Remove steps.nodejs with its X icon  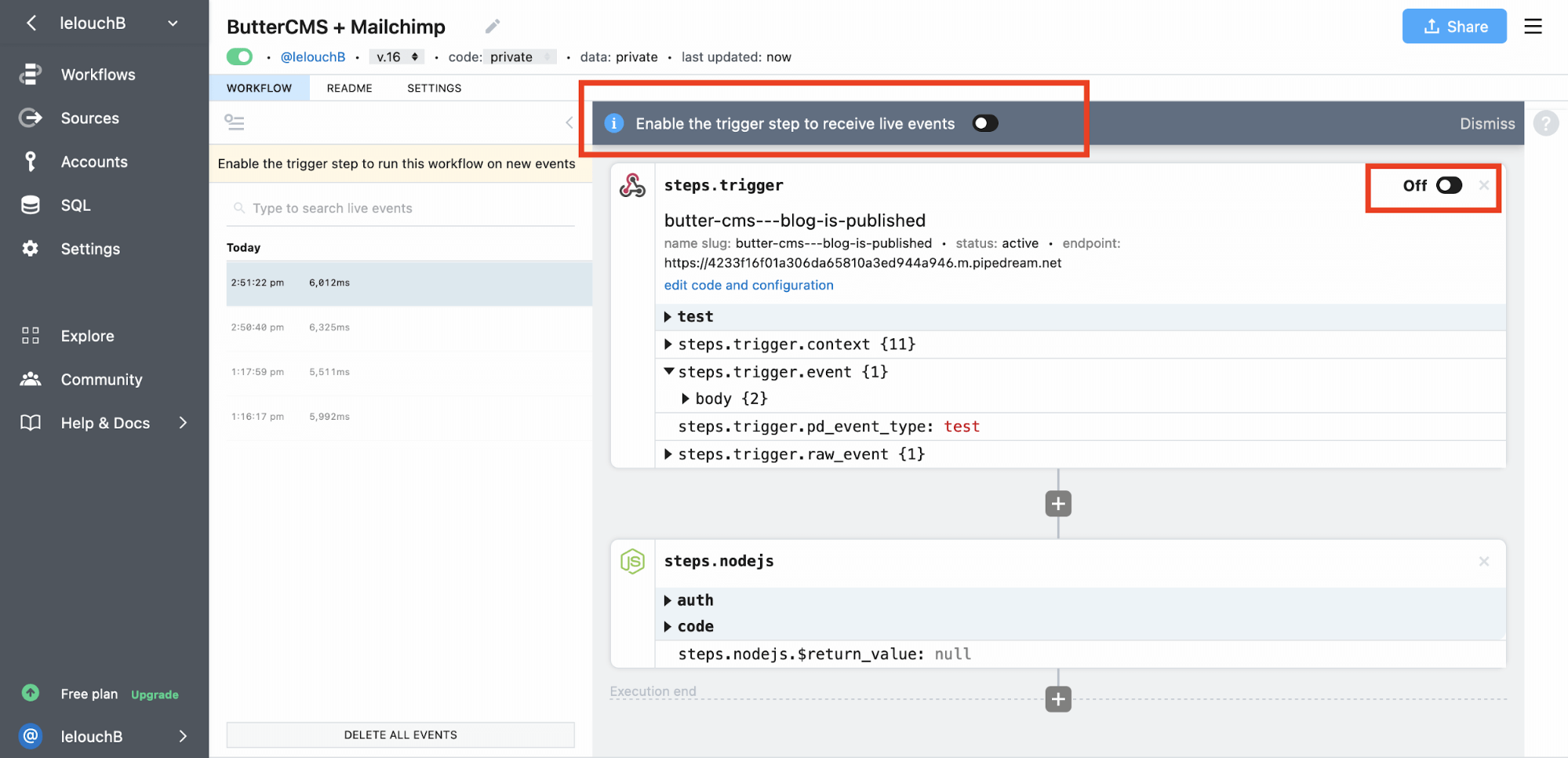1484,561
